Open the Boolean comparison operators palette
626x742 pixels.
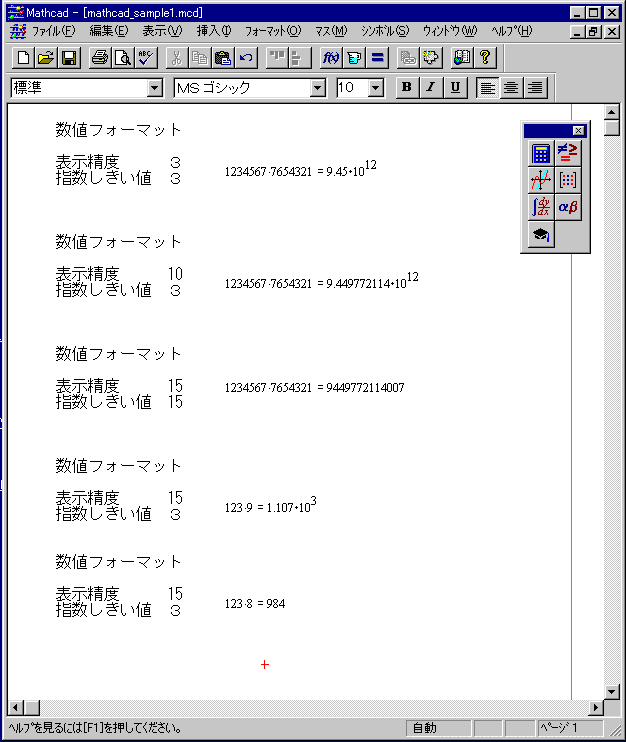(568, 153)
